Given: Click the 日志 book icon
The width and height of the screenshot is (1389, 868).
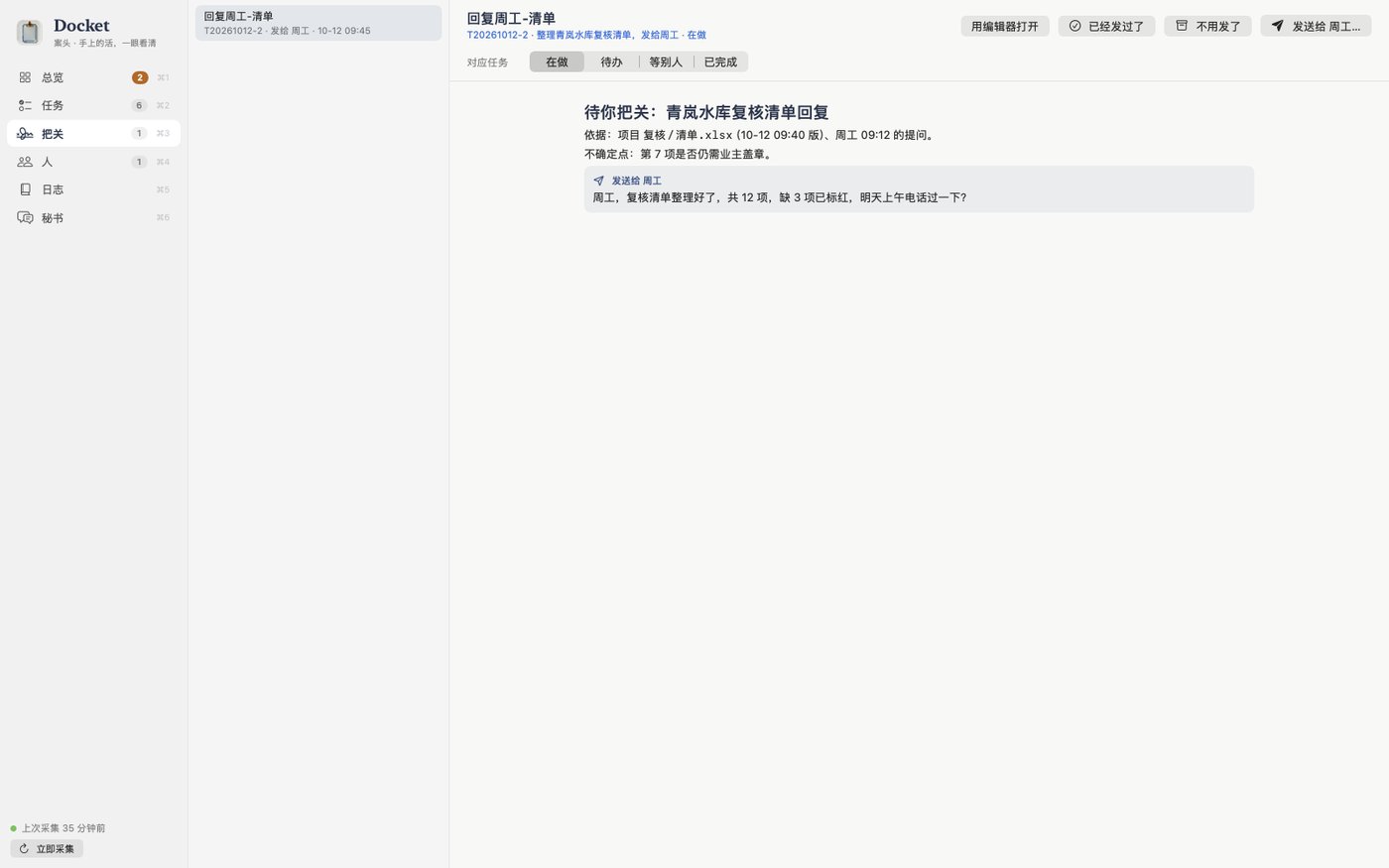Looking at the screenshot, I should pyautogui.click(x=25, y=189).
